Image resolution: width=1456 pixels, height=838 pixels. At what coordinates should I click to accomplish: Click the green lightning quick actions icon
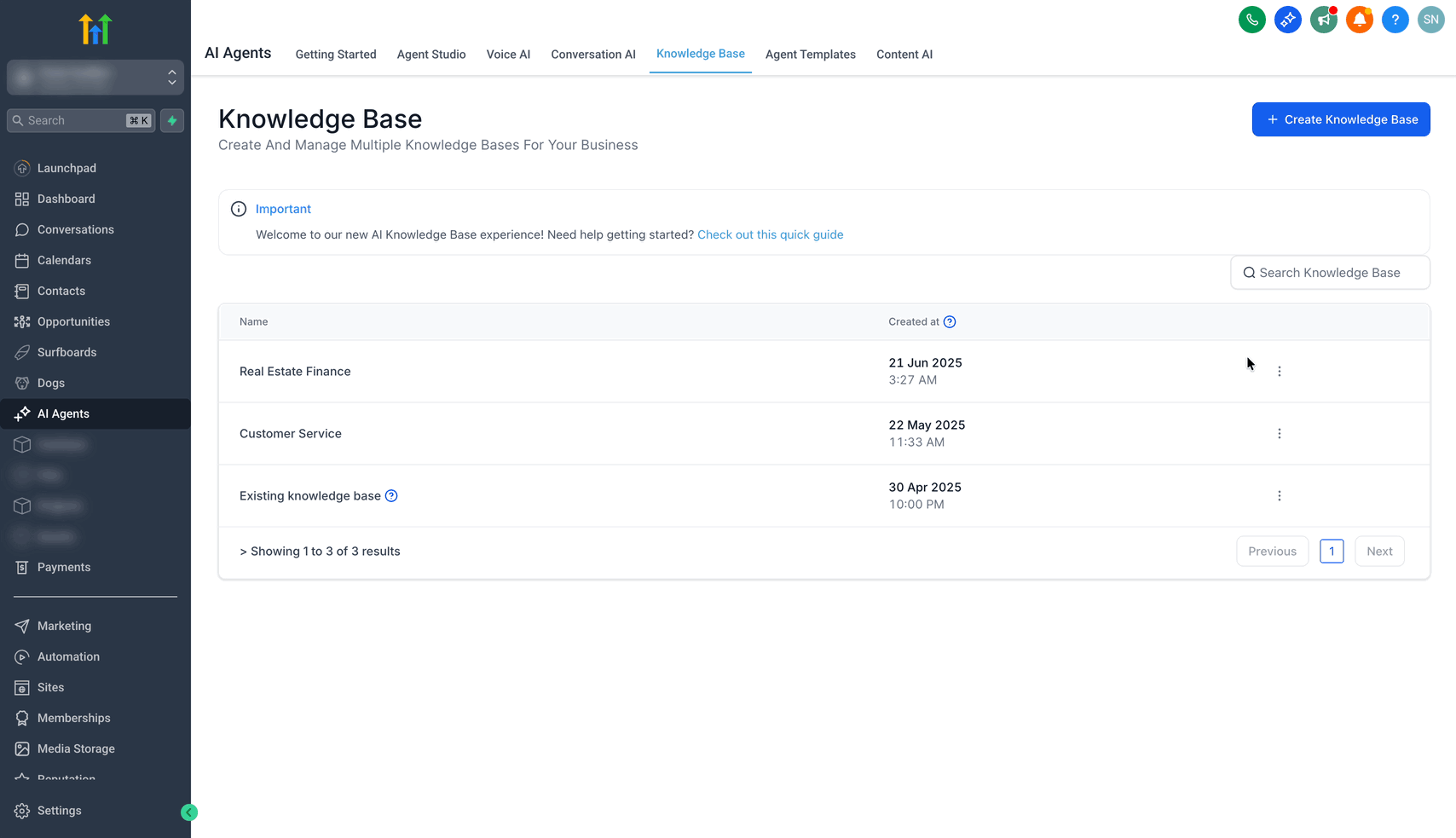point(172,121)
